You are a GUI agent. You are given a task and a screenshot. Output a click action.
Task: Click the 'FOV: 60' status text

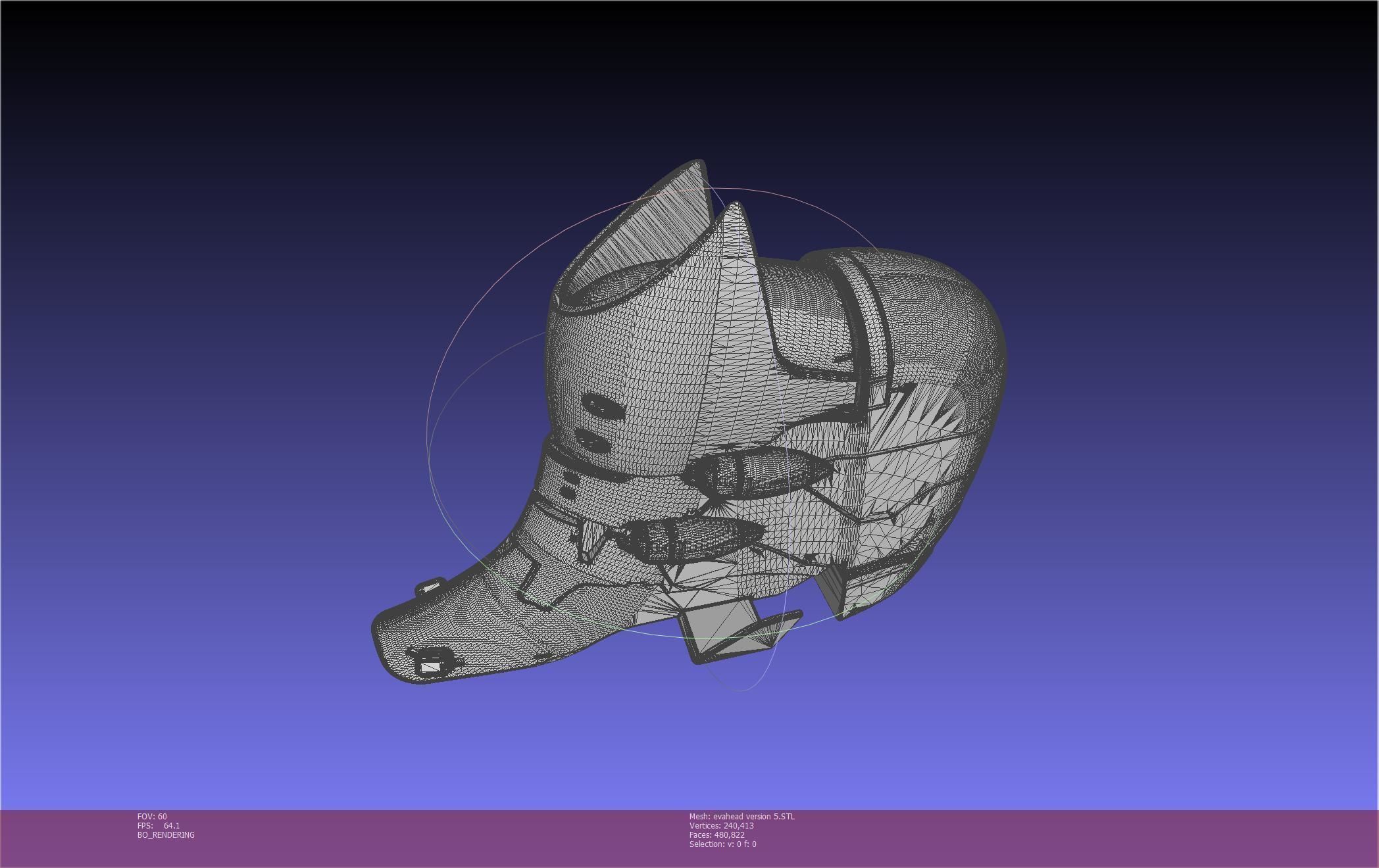[x=152, y=817]
